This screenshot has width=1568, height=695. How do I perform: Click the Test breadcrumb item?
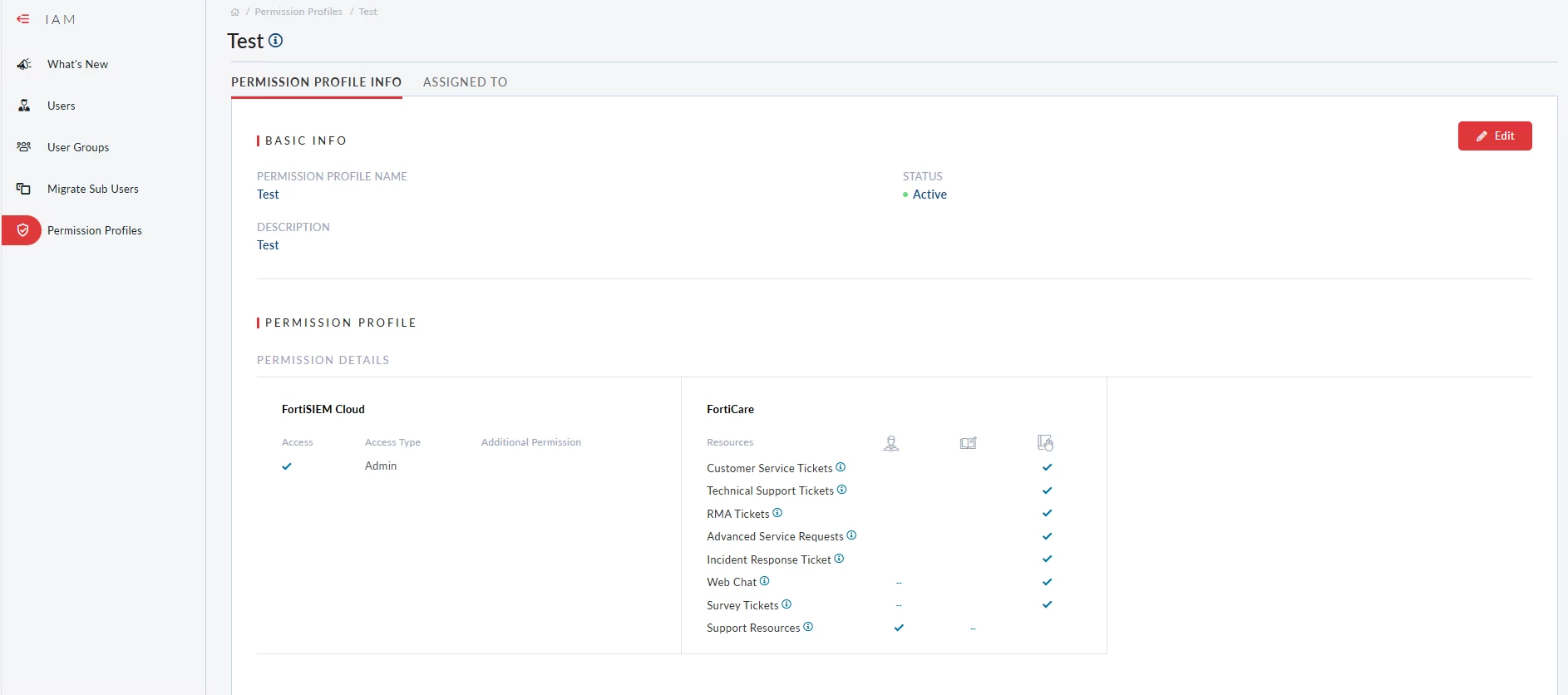coord(367,12)
